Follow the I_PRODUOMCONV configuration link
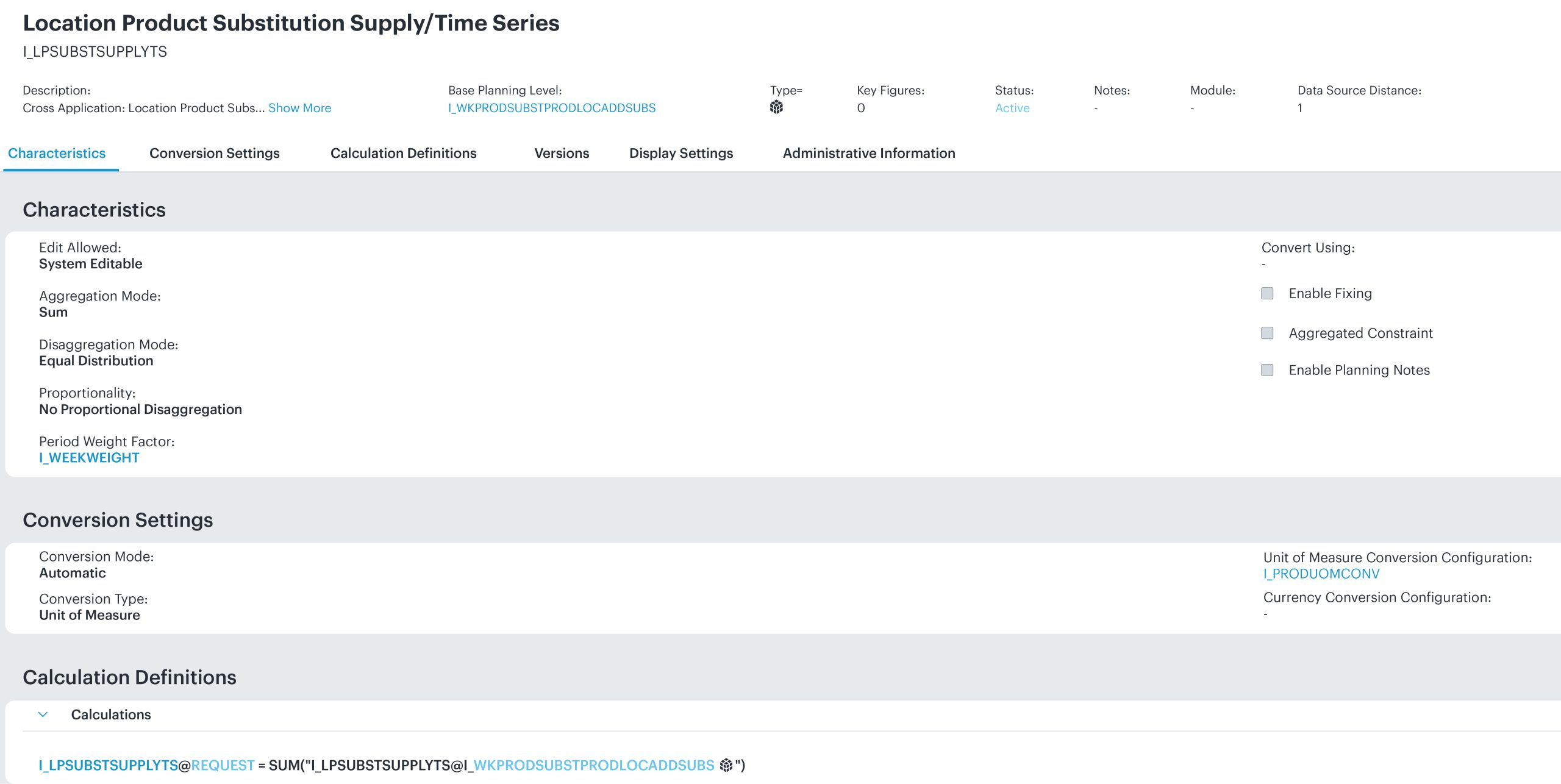This screenshot has height=784, width=1561. (x=1321, y=574)
